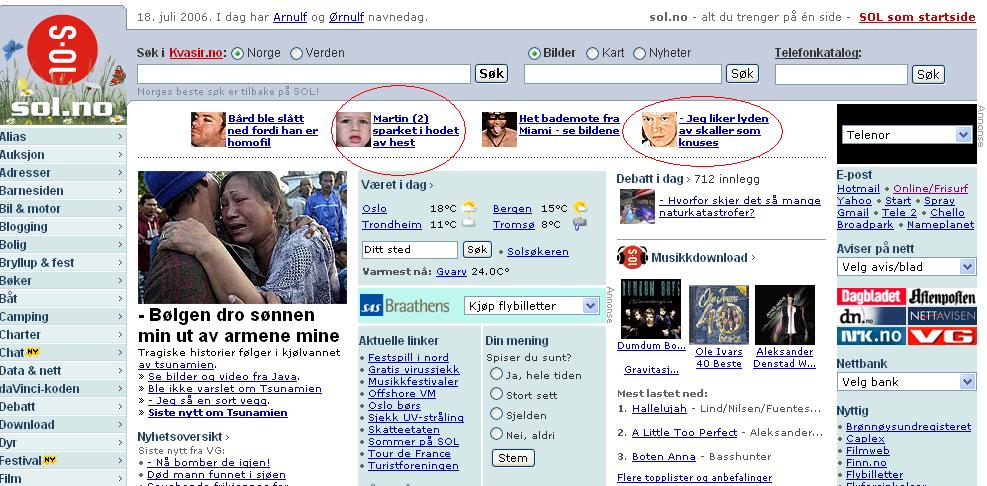Click Søk button for Kvasir search
This screenshot has width=987, height=486.
click(491, 74)
